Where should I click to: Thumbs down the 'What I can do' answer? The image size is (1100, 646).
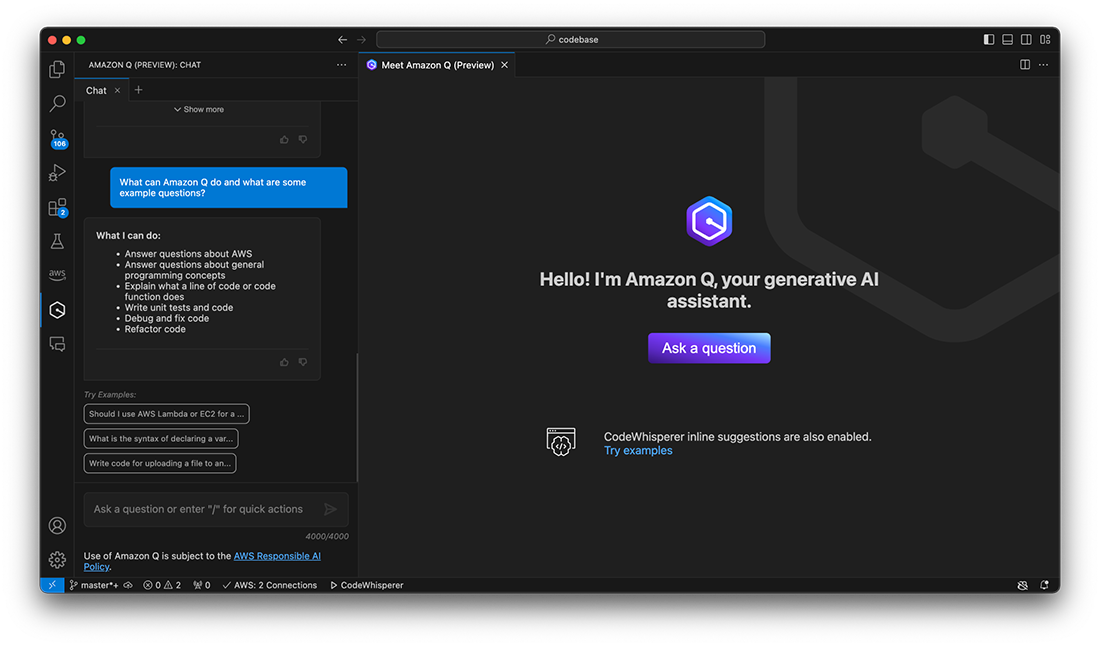(x=303, y=362)
